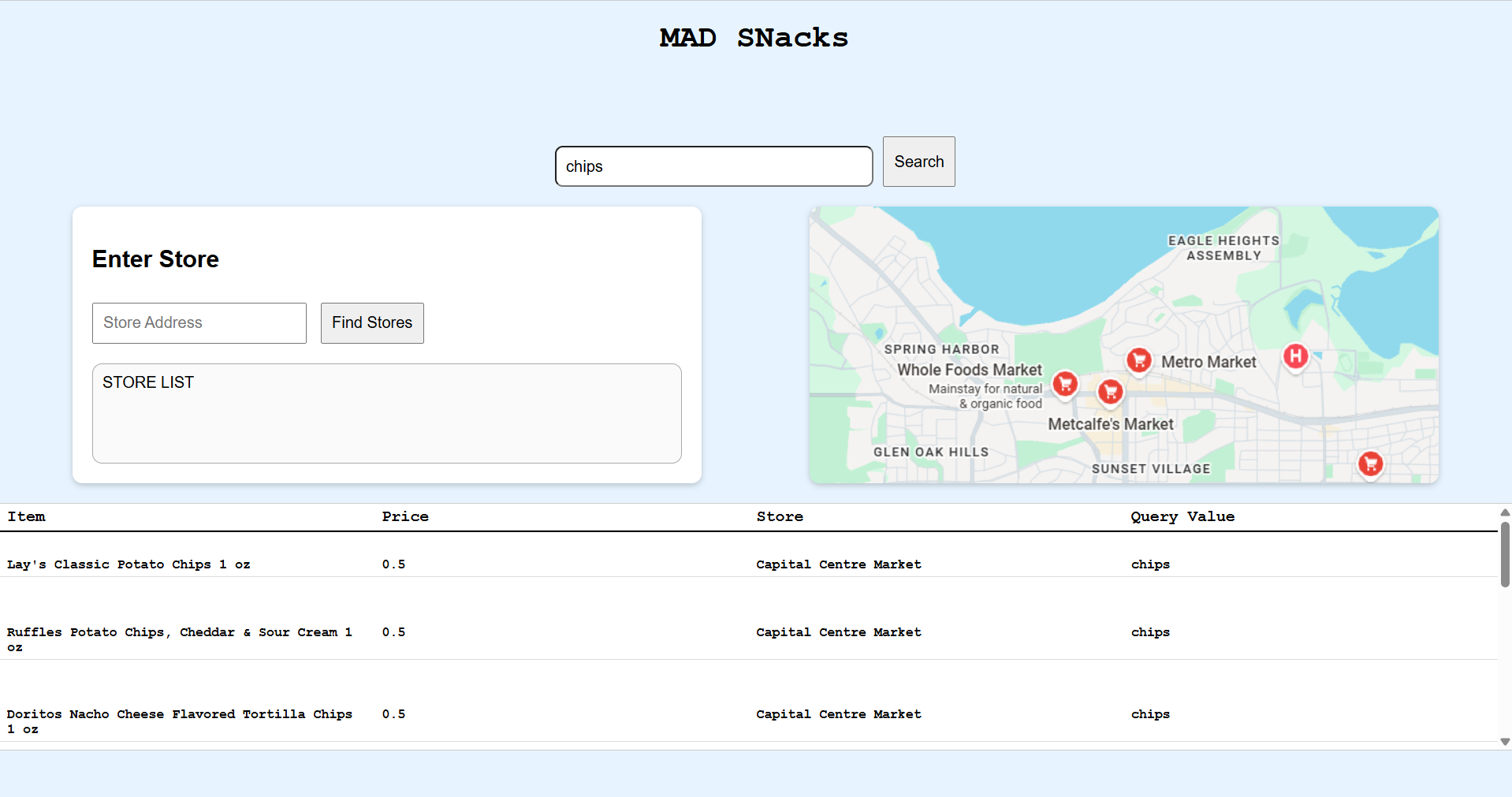The image size is (1512, 797).
Task: Click the Enter Store heading
Action: (155, 259)
